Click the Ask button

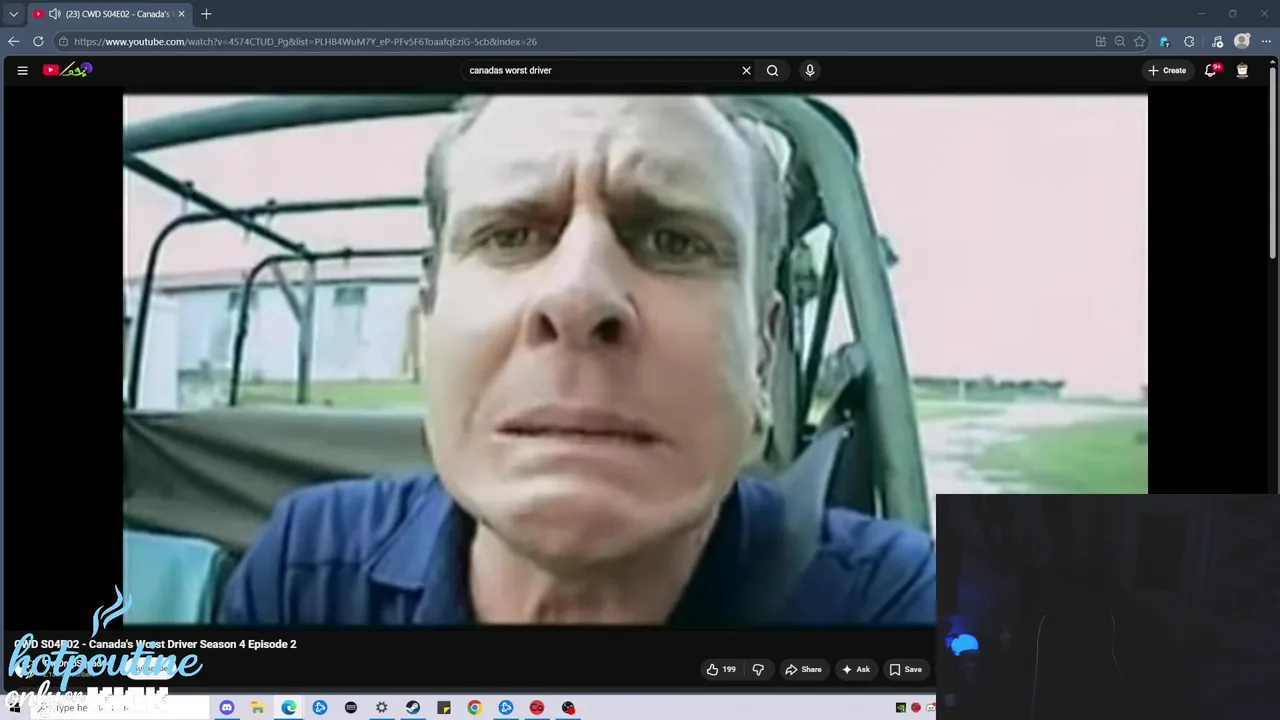pos(856,669)
